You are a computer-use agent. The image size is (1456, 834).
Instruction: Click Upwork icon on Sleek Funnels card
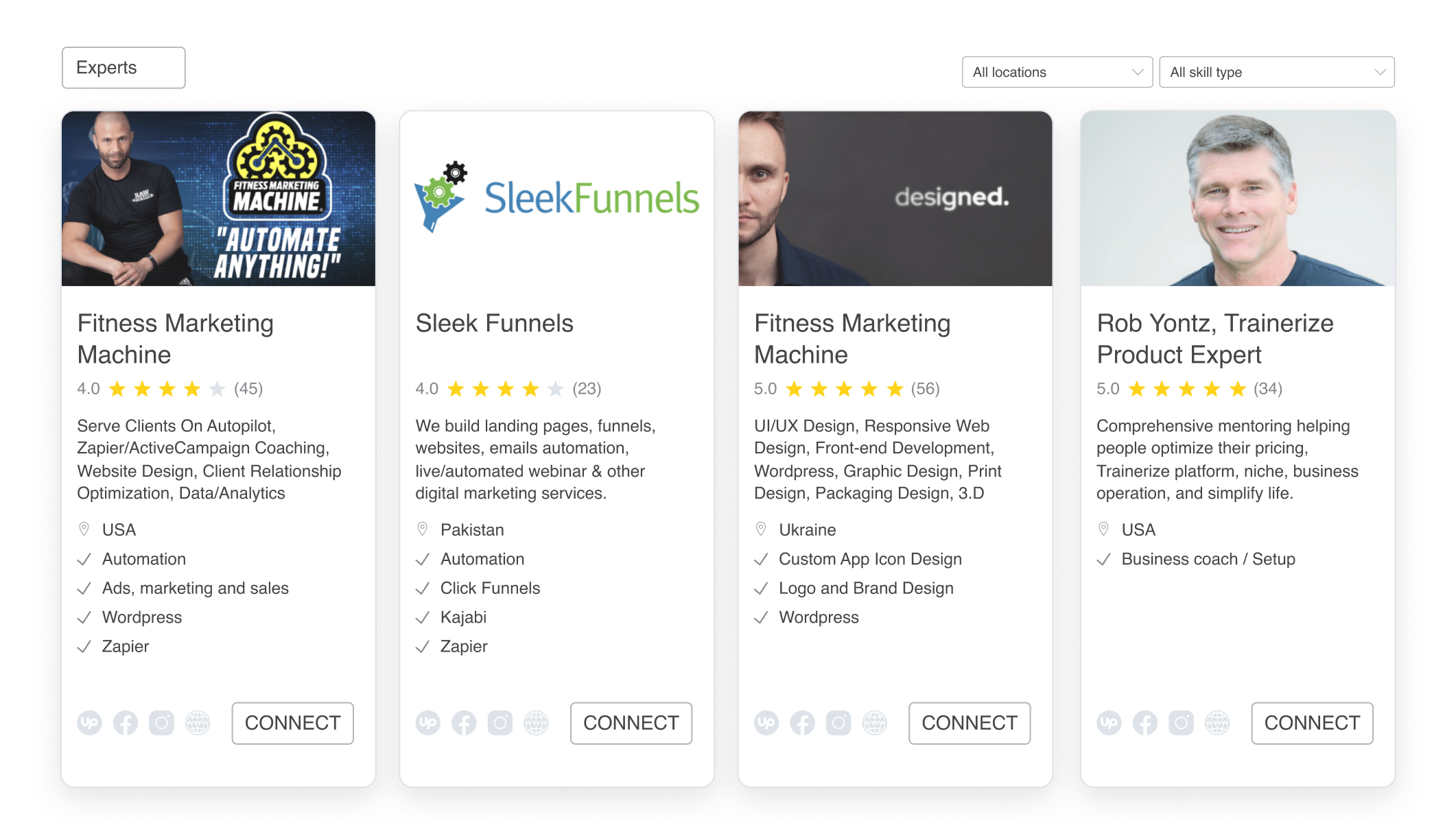(428, 723)
